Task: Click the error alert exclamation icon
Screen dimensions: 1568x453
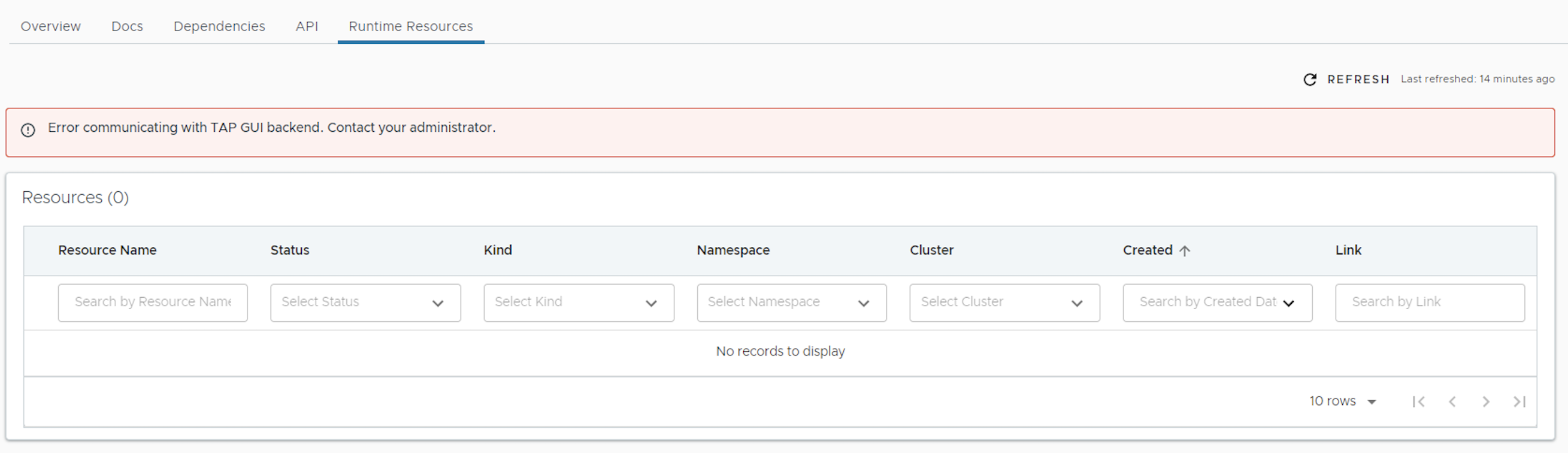Action: pos(28,129)
